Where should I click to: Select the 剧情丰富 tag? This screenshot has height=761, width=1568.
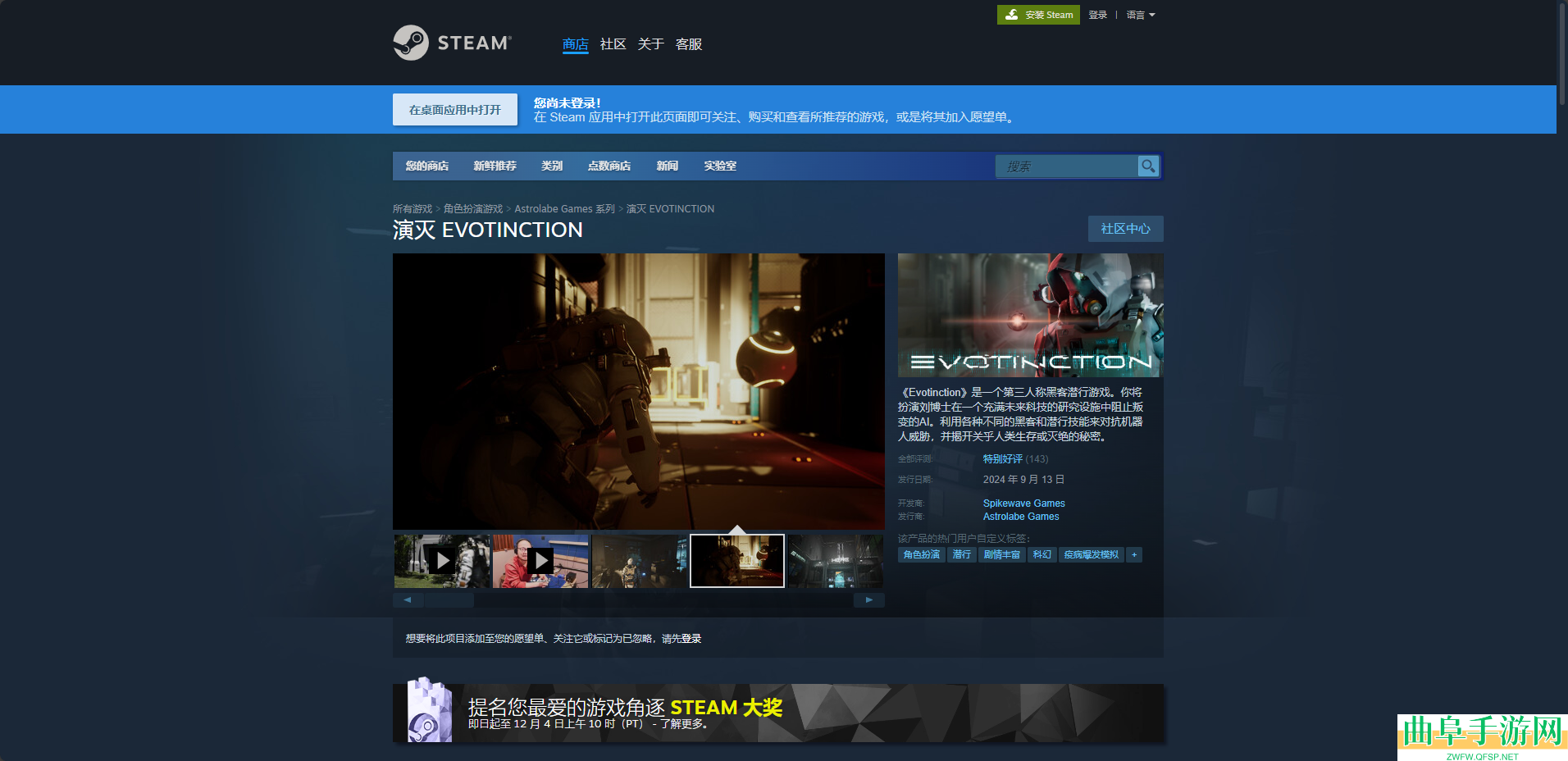(1002, 555)
